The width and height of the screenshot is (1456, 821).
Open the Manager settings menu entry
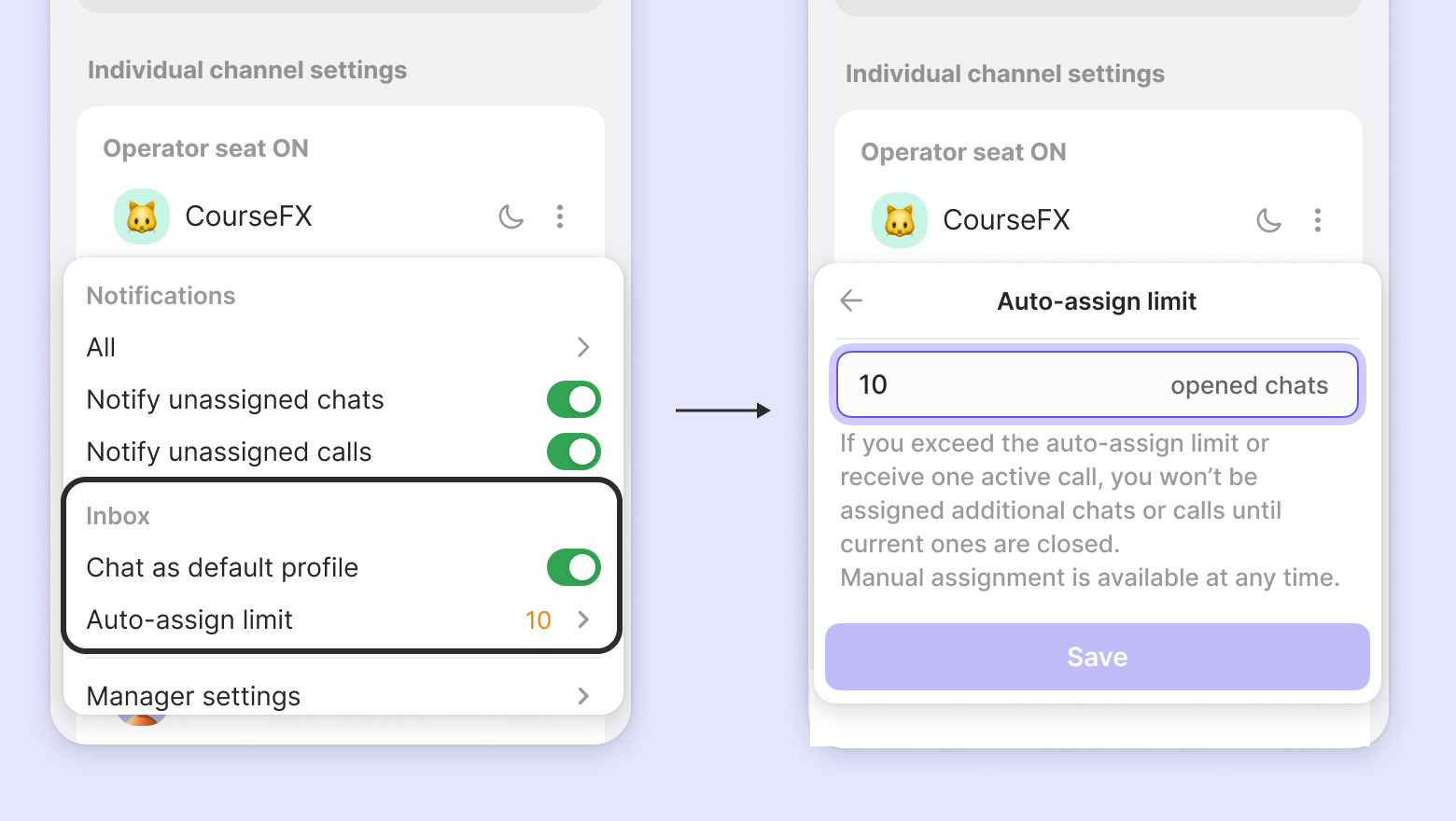[343, 696]
